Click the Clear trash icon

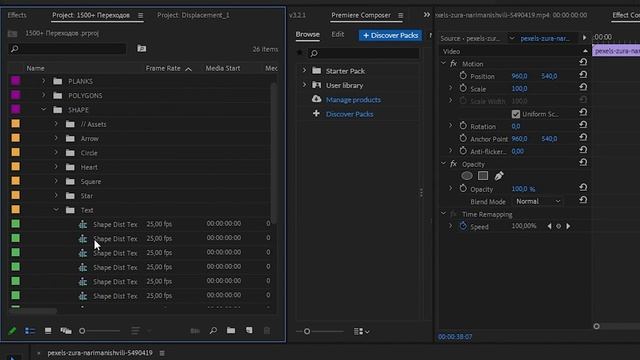[x=267, y=331]
